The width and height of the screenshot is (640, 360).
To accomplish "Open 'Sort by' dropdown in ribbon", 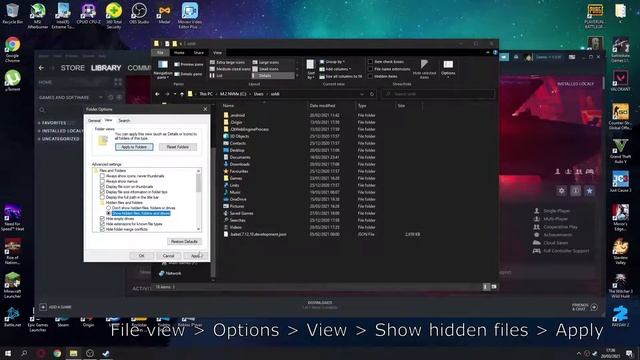I will click(x=311, y=69).
